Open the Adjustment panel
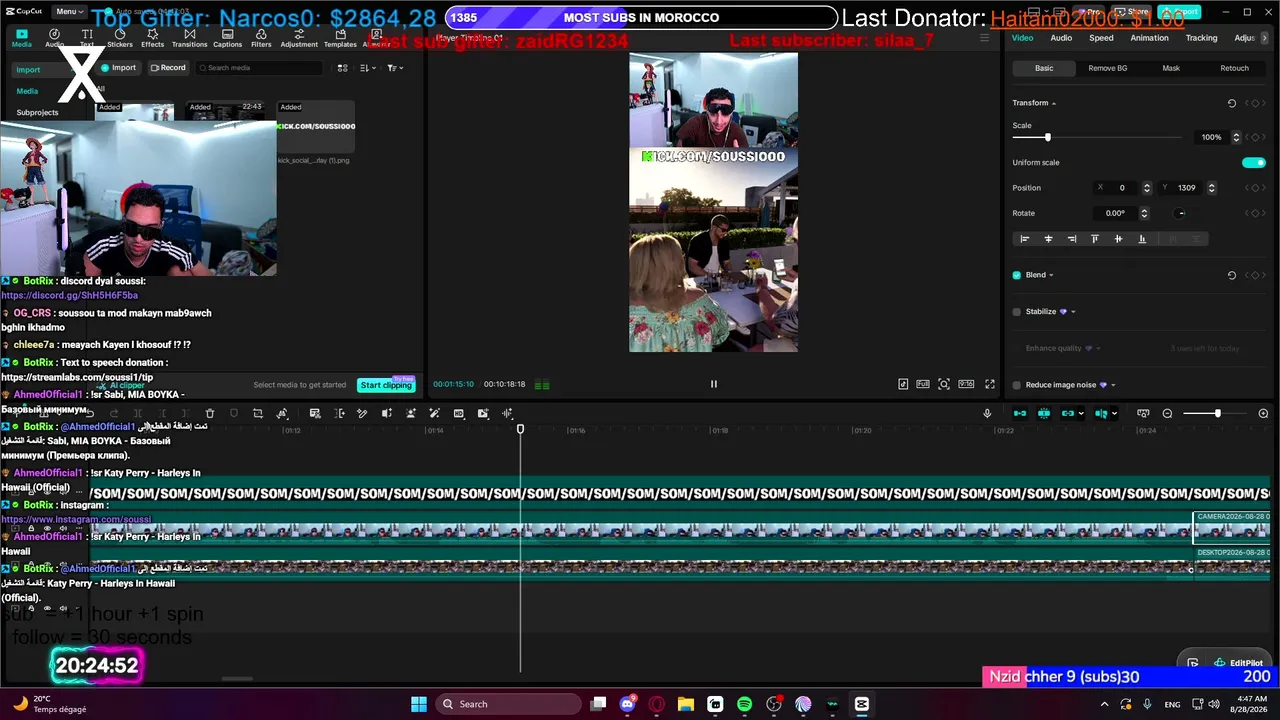This screenshot has height=720, width=1280. tap(299, 38)
